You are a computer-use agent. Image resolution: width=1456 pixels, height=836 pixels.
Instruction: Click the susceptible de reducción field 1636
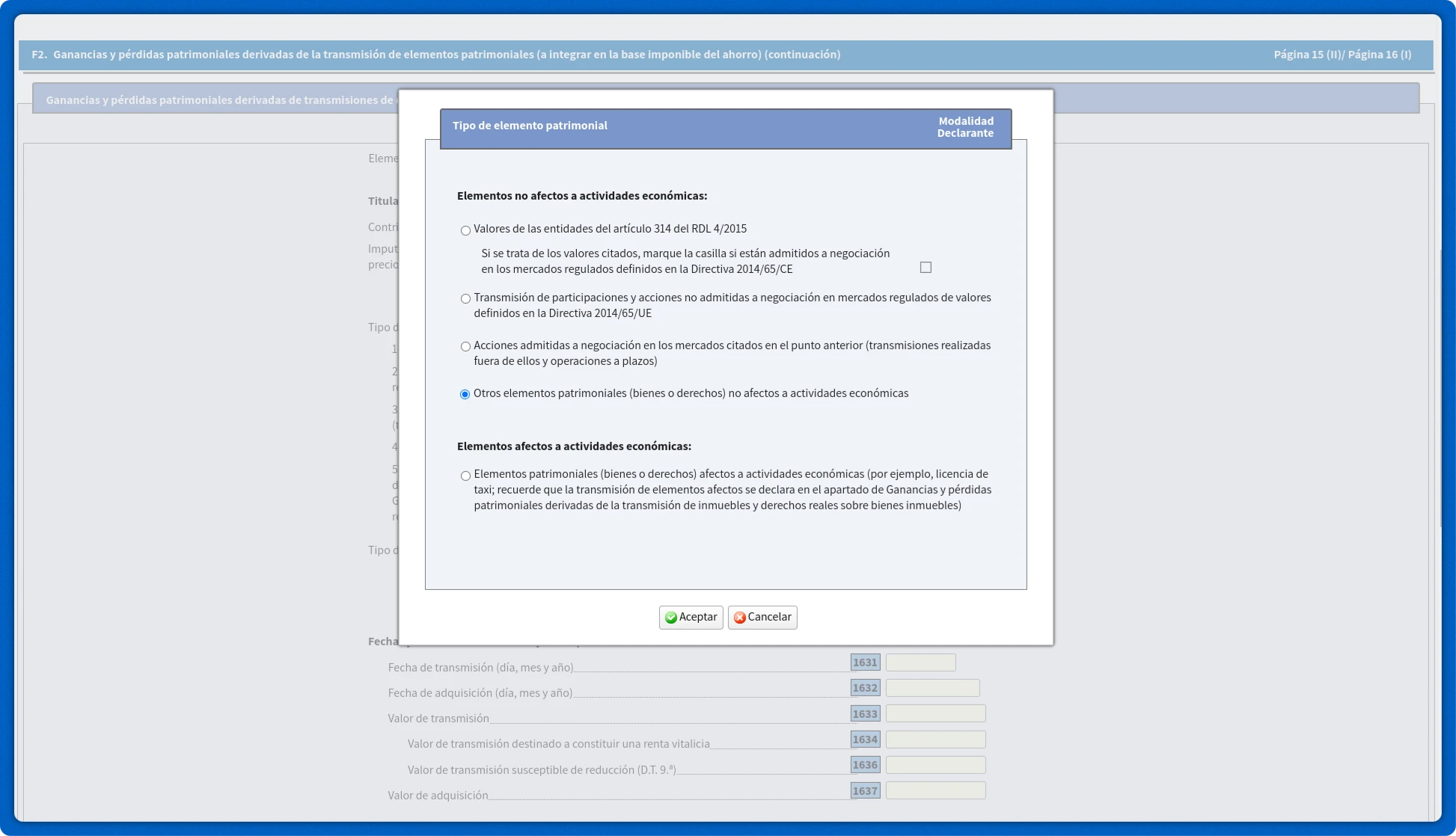click(x=935, y=765)
